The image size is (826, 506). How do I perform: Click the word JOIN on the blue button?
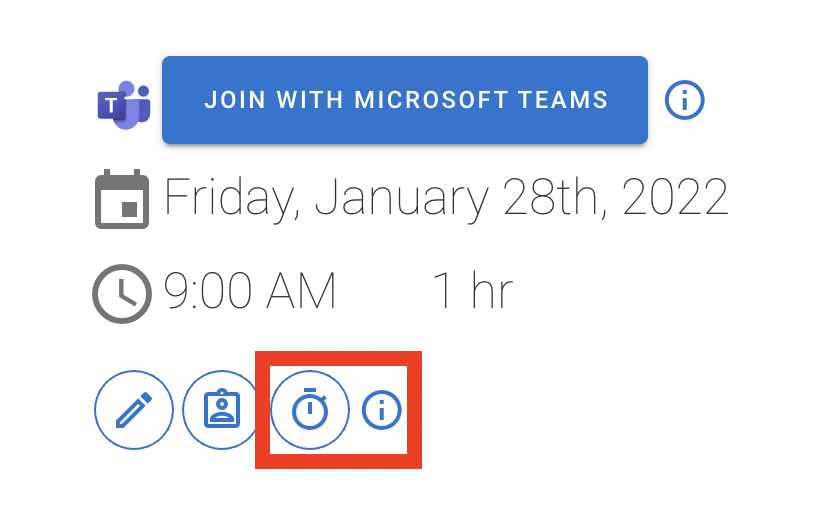point(235,100)
